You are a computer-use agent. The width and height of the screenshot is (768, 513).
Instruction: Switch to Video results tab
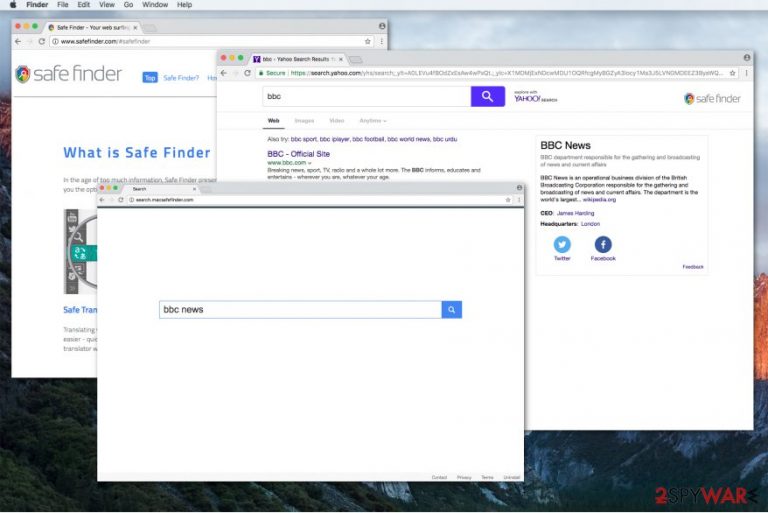336,121
